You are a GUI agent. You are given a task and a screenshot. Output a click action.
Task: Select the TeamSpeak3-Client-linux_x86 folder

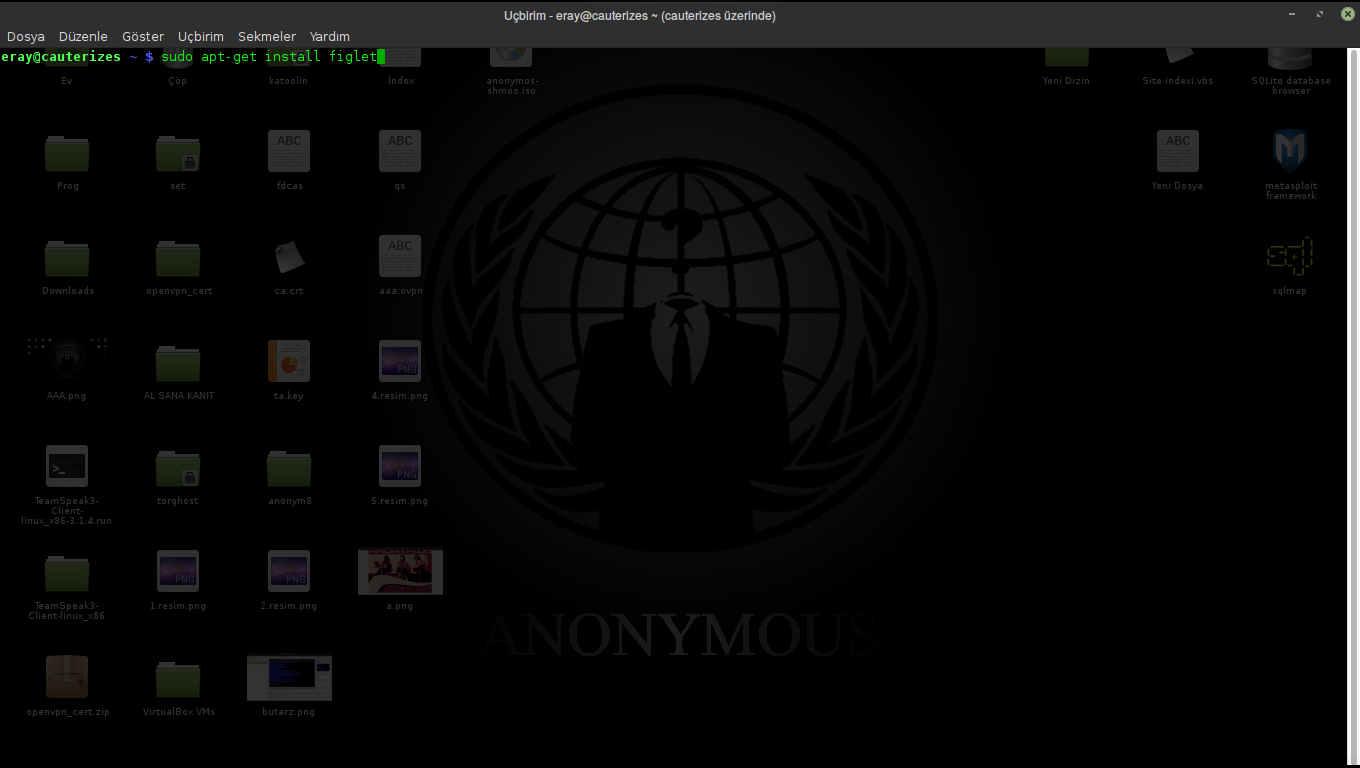point(67,572)
